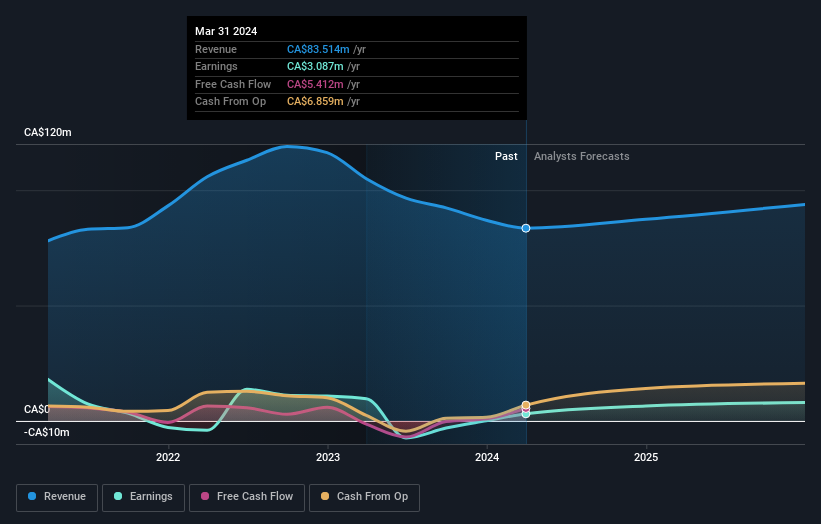
Task: Click the CA$5.412m free cash flow value
Action: 315,84
